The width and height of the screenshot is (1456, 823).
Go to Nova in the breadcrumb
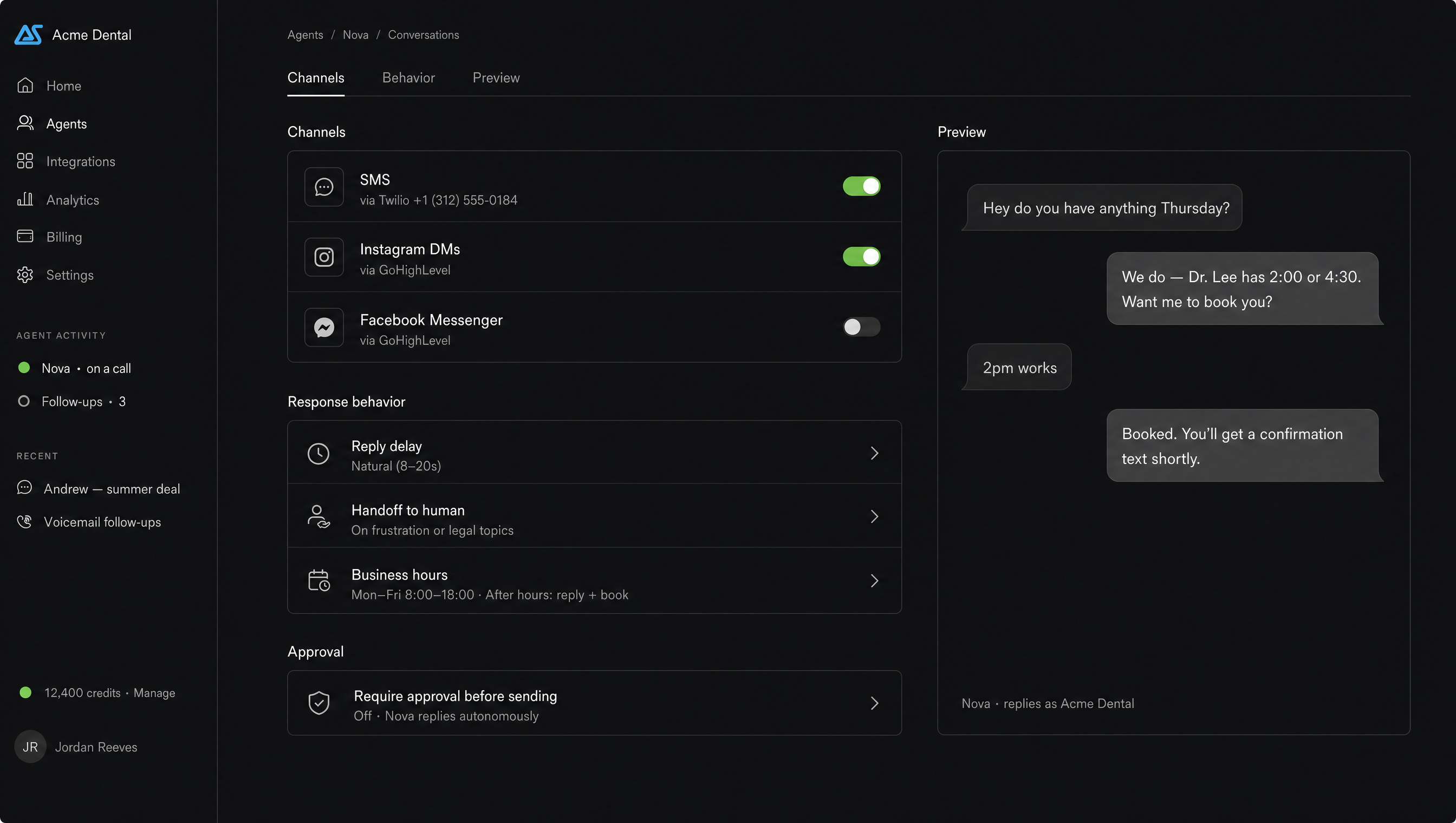356,35
